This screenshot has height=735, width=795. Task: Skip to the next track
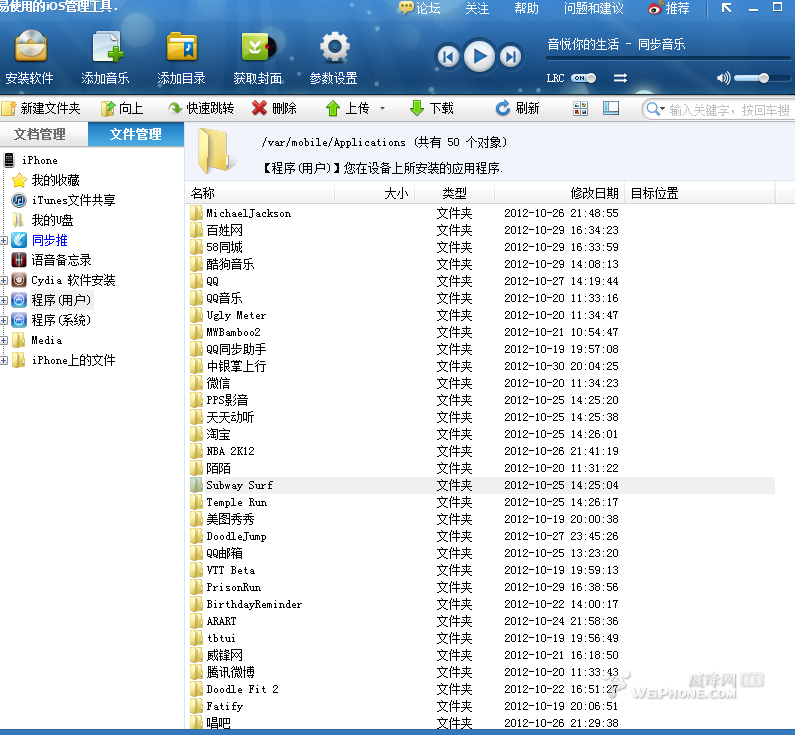[x=510, y=57]
